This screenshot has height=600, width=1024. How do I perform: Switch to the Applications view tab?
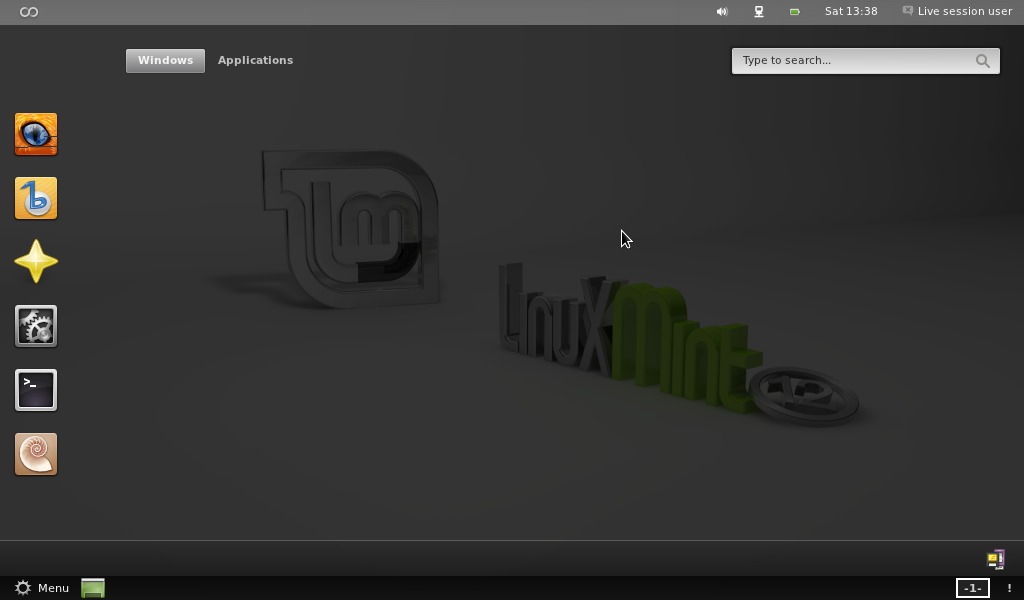[255, 61]
